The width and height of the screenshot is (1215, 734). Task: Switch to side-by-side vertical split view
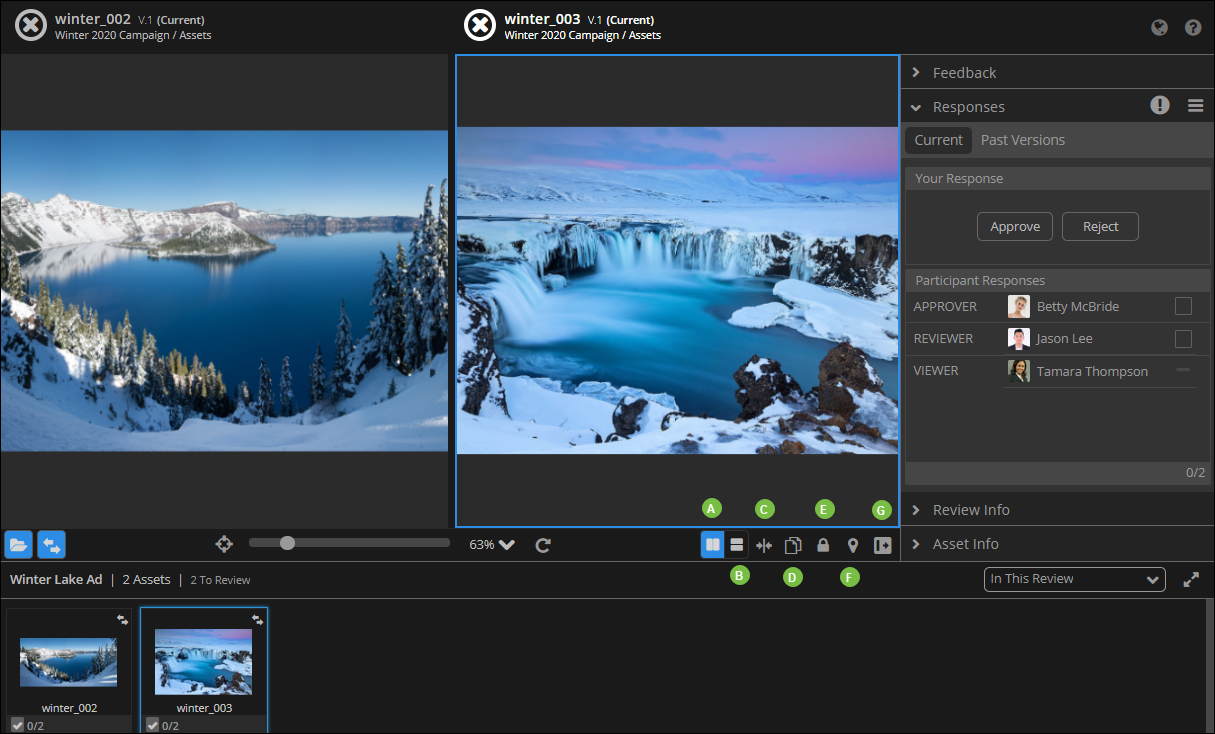point(713,545)
